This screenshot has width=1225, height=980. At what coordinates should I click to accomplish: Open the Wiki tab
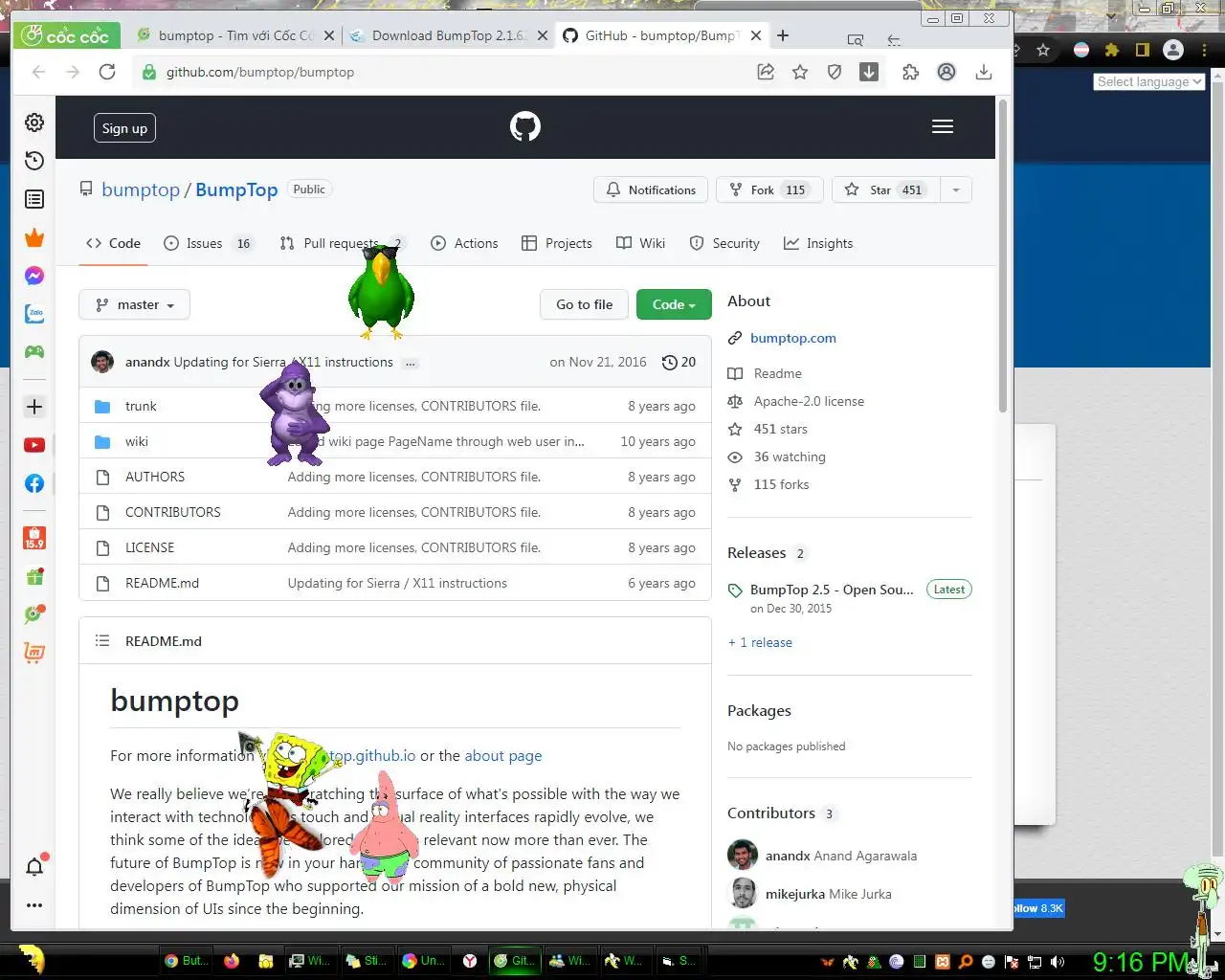(641, 243)
